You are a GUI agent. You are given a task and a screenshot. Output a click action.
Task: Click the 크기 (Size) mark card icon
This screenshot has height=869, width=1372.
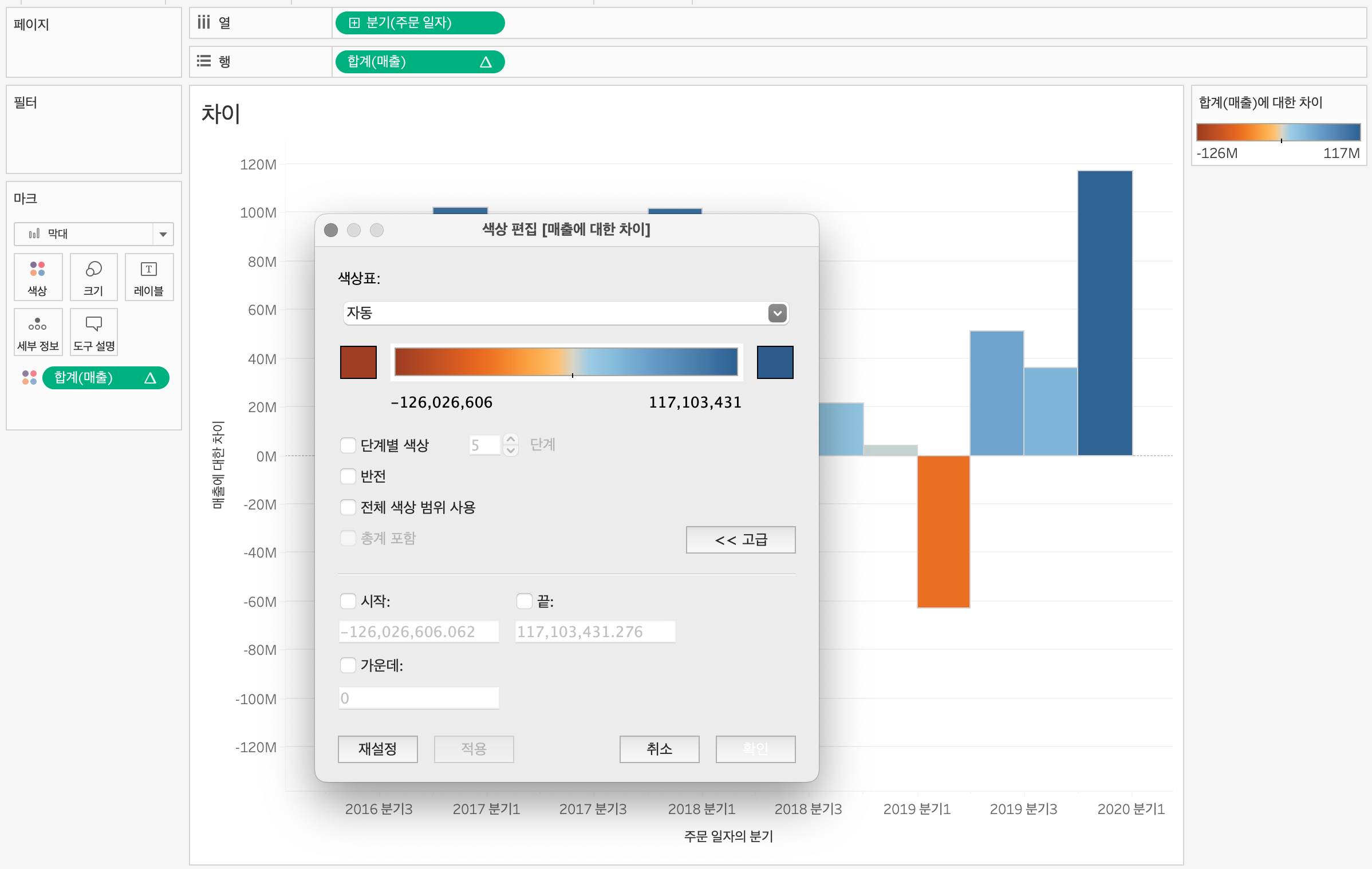point(93,276)
